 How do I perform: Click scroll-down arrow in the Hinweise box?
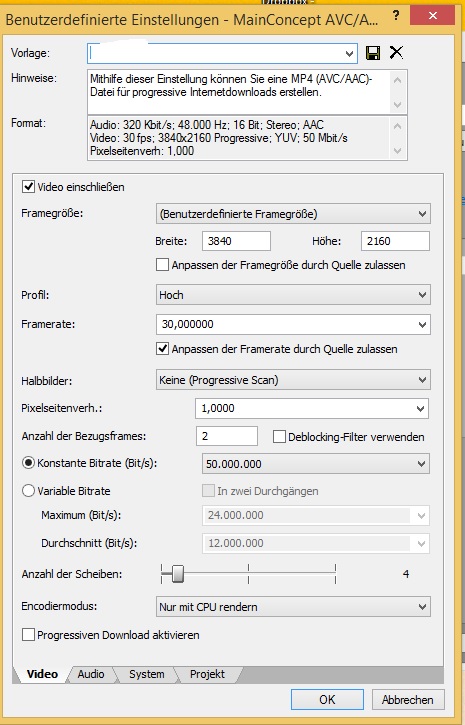(x=398, y=105)
